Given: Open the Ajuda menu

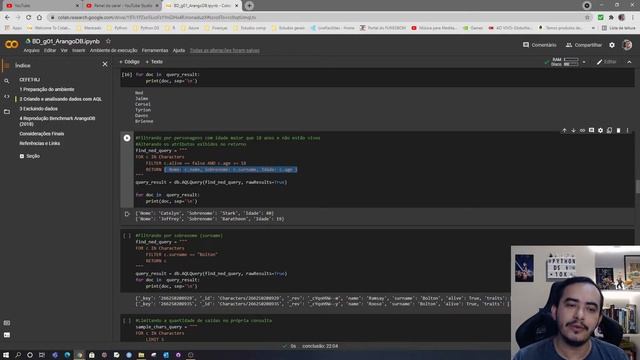Looking at the screenshot, I should (x=179, y=51).
